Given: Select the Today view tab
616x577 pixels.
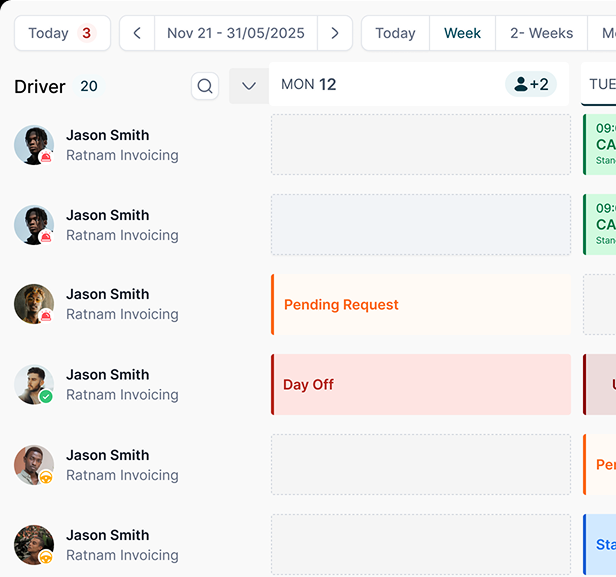Looking at the screenshot, I should pos(395,33).
